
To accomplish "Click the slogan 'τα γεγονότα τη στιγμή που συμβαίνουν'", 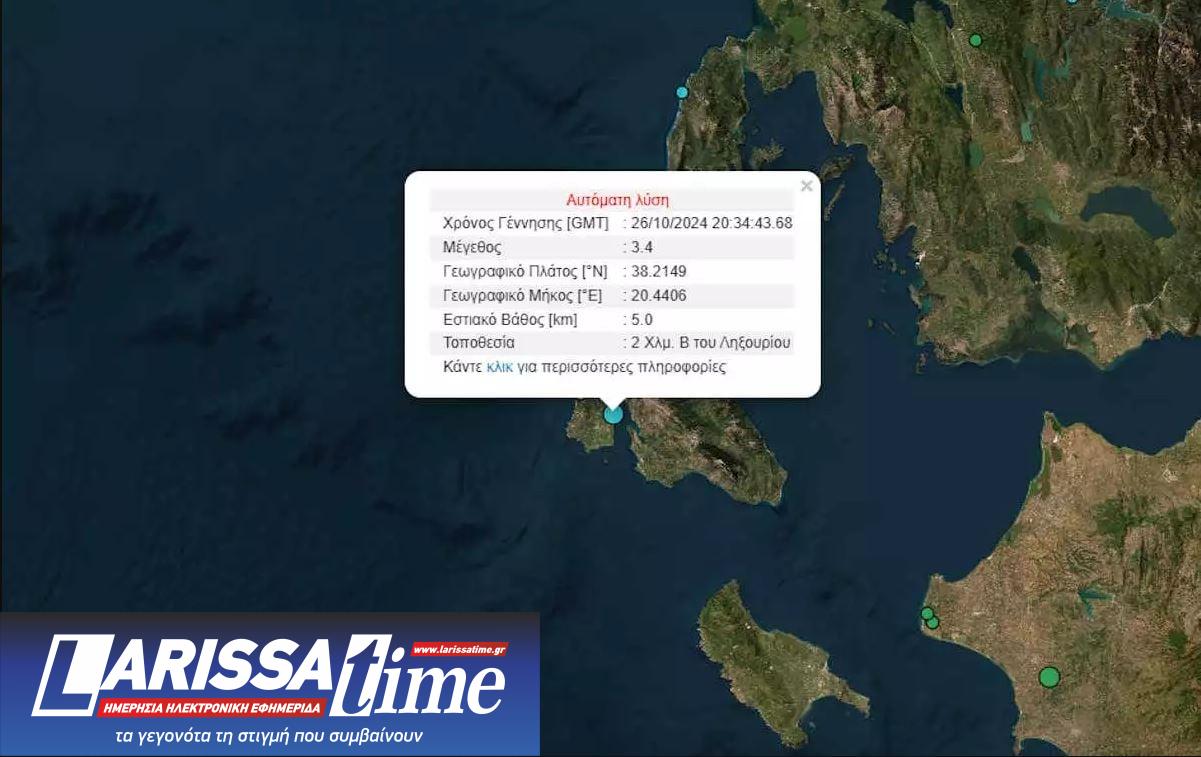I will (x=270, y=736).
